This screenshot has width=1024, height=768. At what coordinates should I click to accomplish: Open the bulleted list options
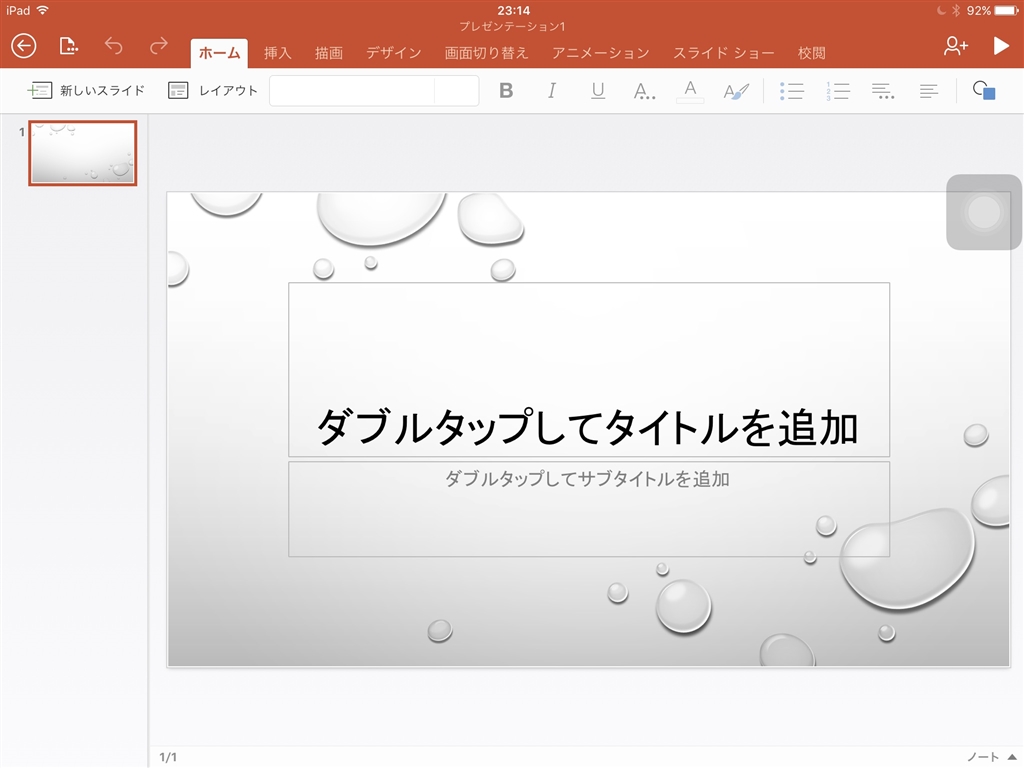click(x=792, y=91)
